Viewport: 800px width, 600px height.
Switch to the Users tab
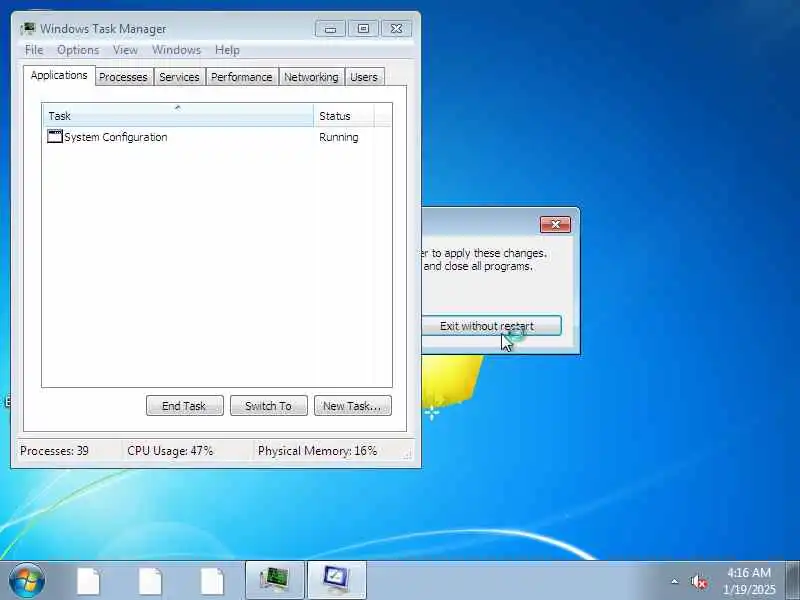[364, 77]
